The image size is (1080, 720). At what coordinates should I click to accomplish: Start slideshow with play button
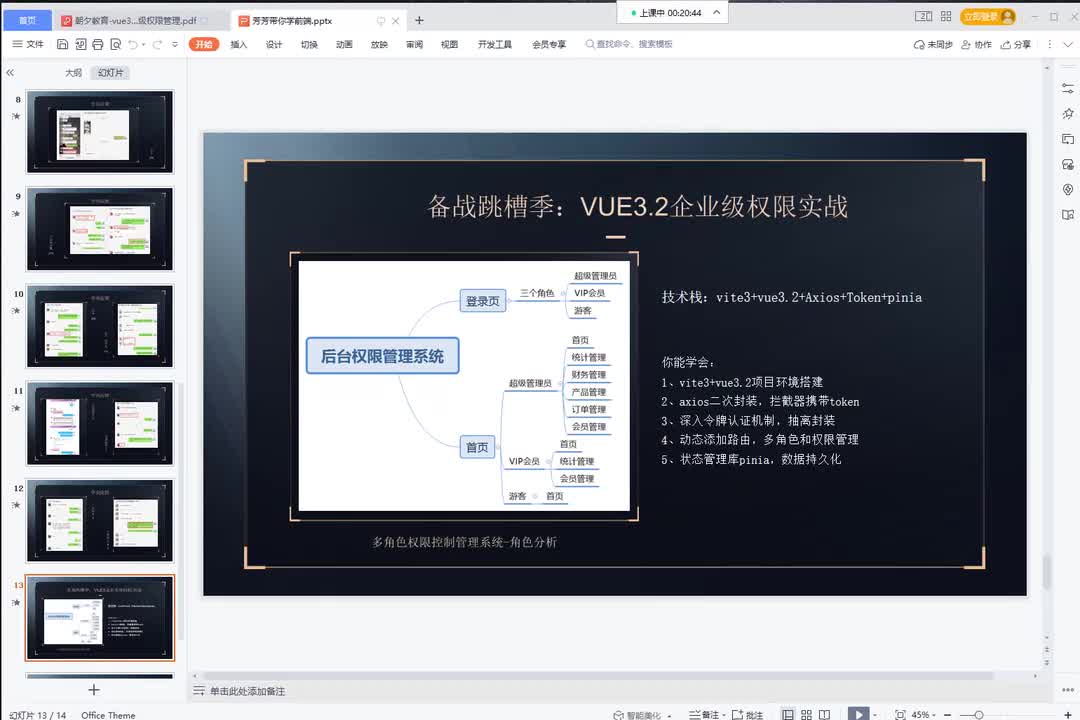coord(858,714)
